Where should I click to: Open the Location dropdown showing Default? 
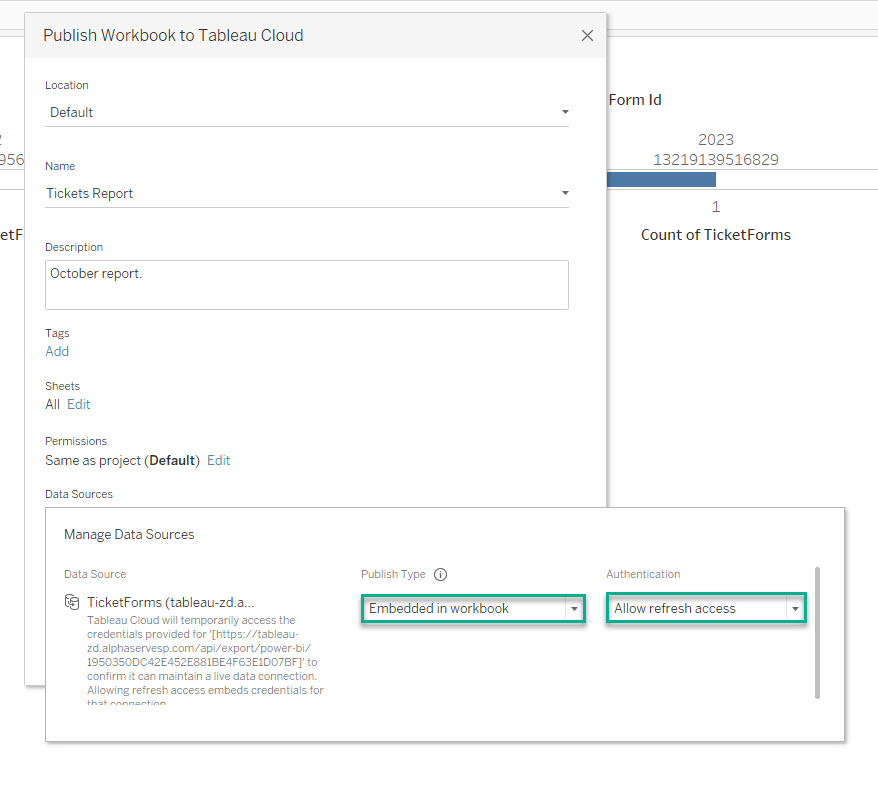point(307,112)
